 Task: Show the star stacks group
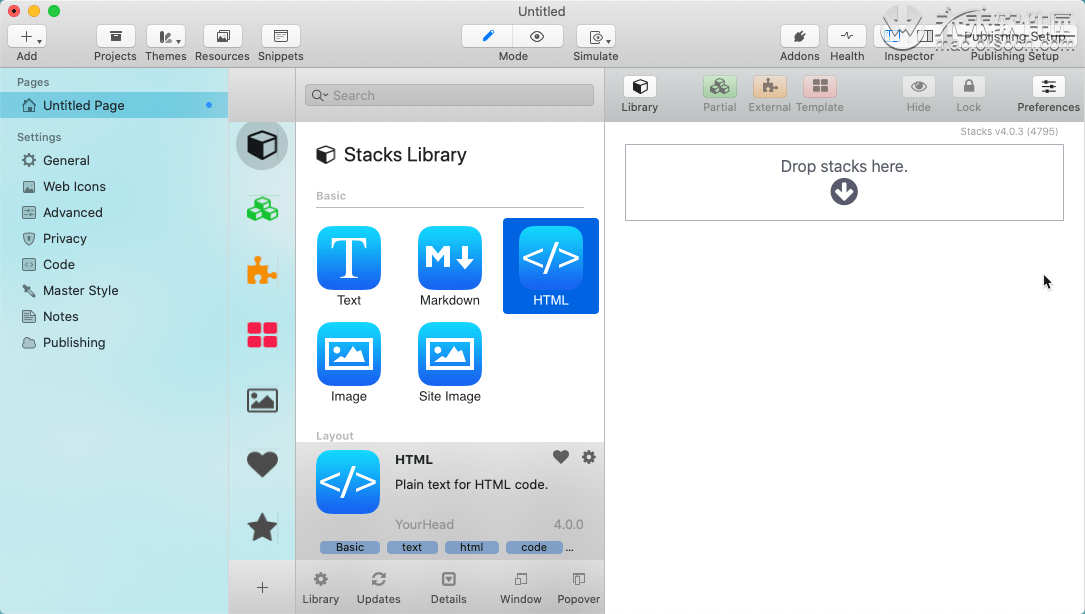pyautogui.click(x=262, y=528)
